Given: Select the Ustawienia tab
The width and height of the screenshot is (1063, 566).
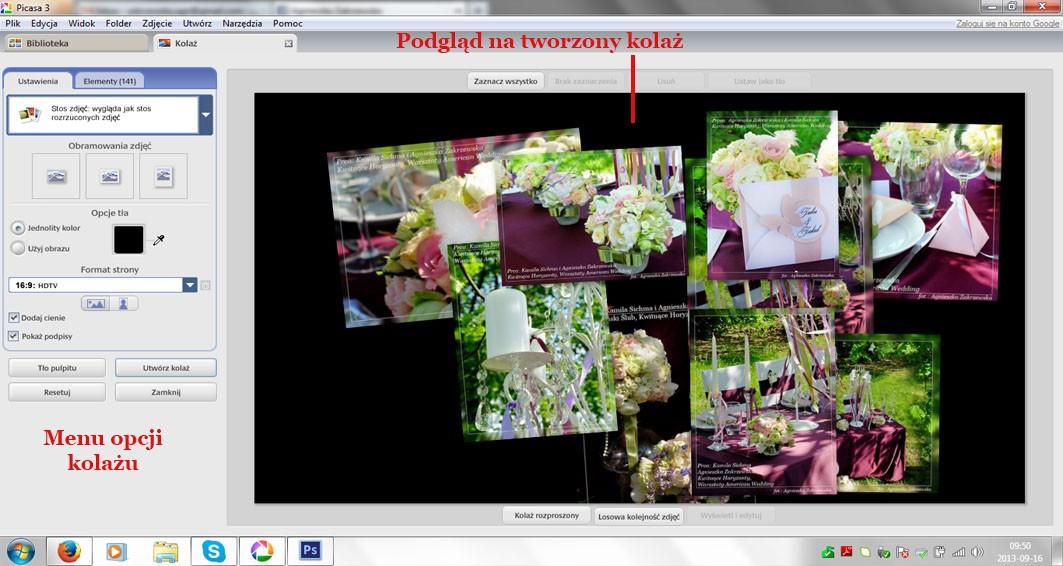Looking at the screenshot, I should pyautogui.click(x=38, y=81).
